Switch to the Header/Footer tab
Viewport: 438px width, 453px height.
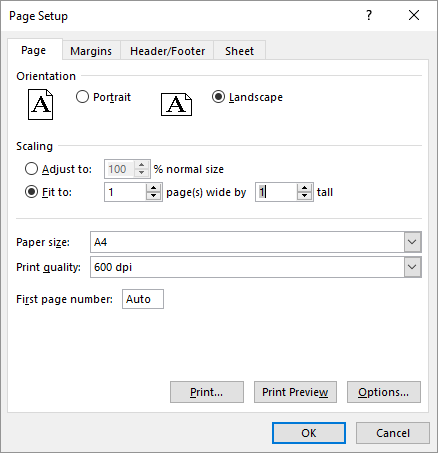click(167, 51)
